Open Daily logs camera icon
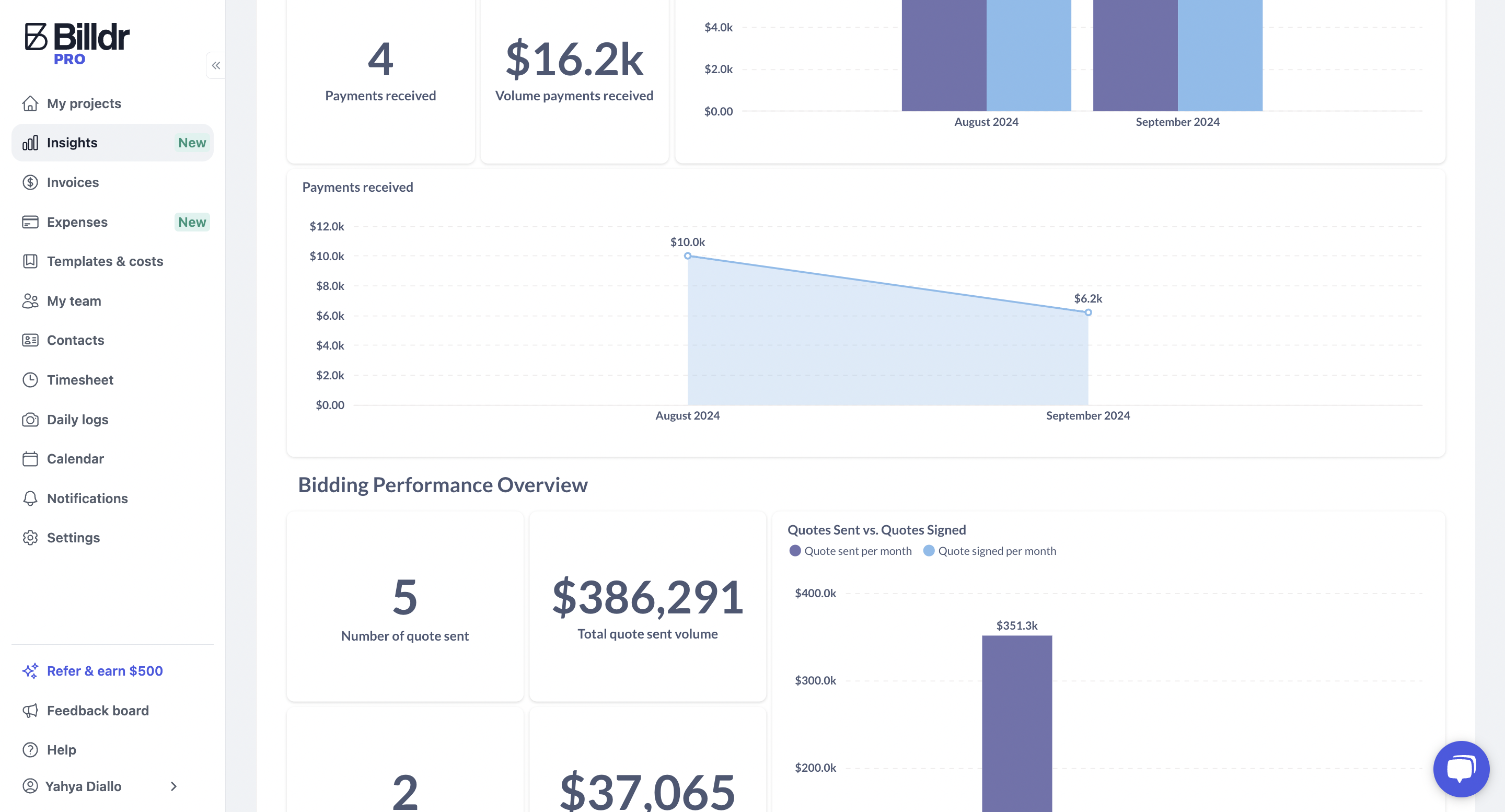 pos(30,420)
